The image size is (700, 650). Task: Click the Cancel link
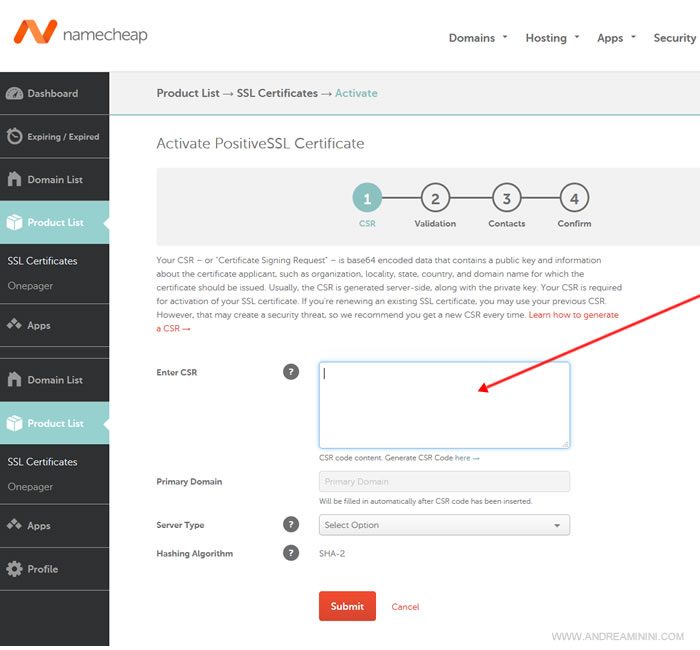coord(405,607)
